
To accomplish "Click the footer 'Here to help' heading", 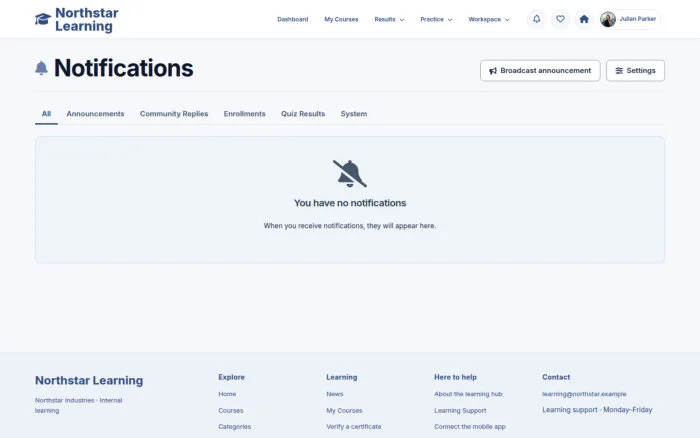I will [x=455, y=377].
